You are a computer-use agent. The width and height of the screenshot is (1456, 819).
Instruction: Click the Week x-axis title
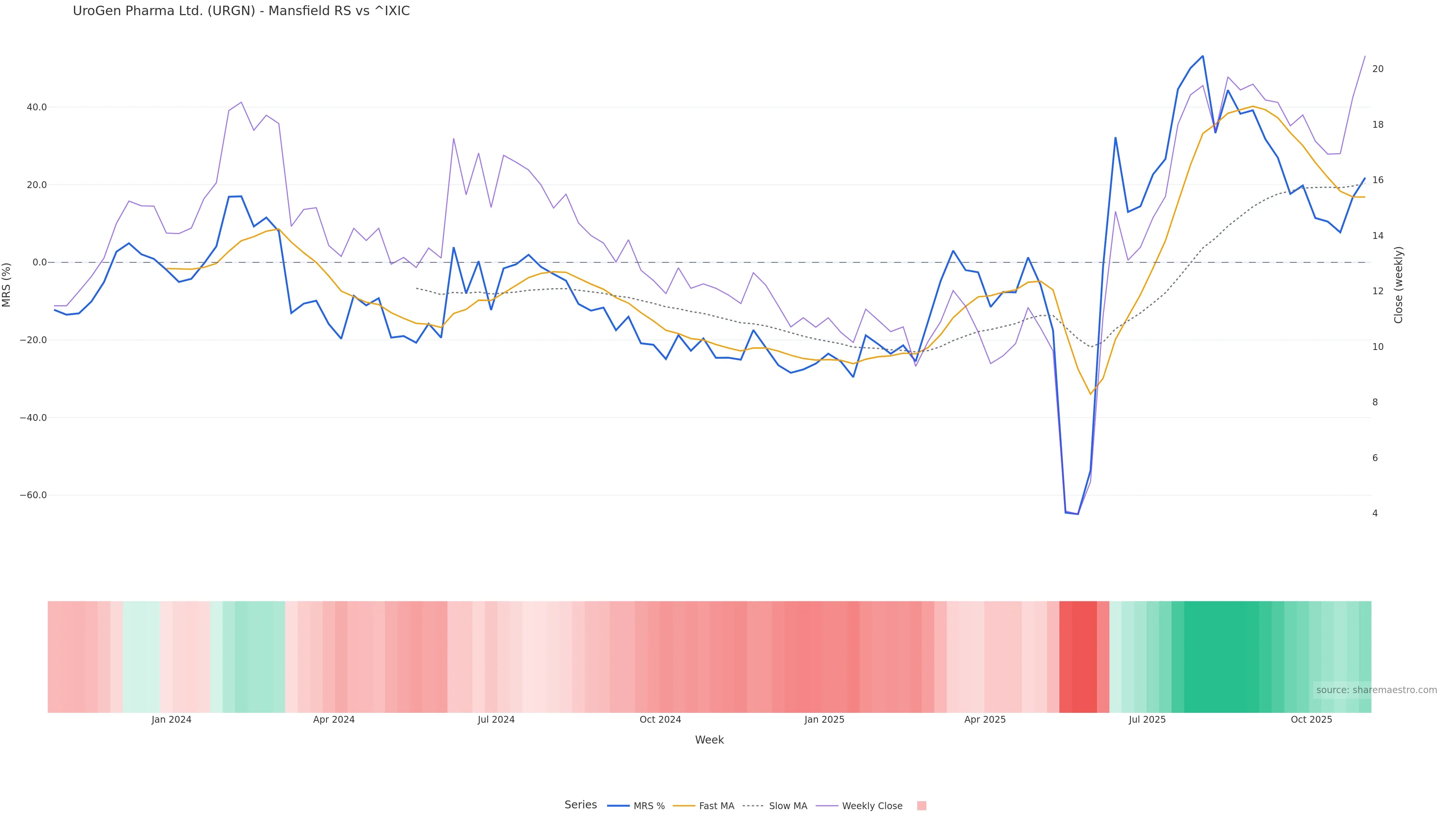[x=709, y=741]
